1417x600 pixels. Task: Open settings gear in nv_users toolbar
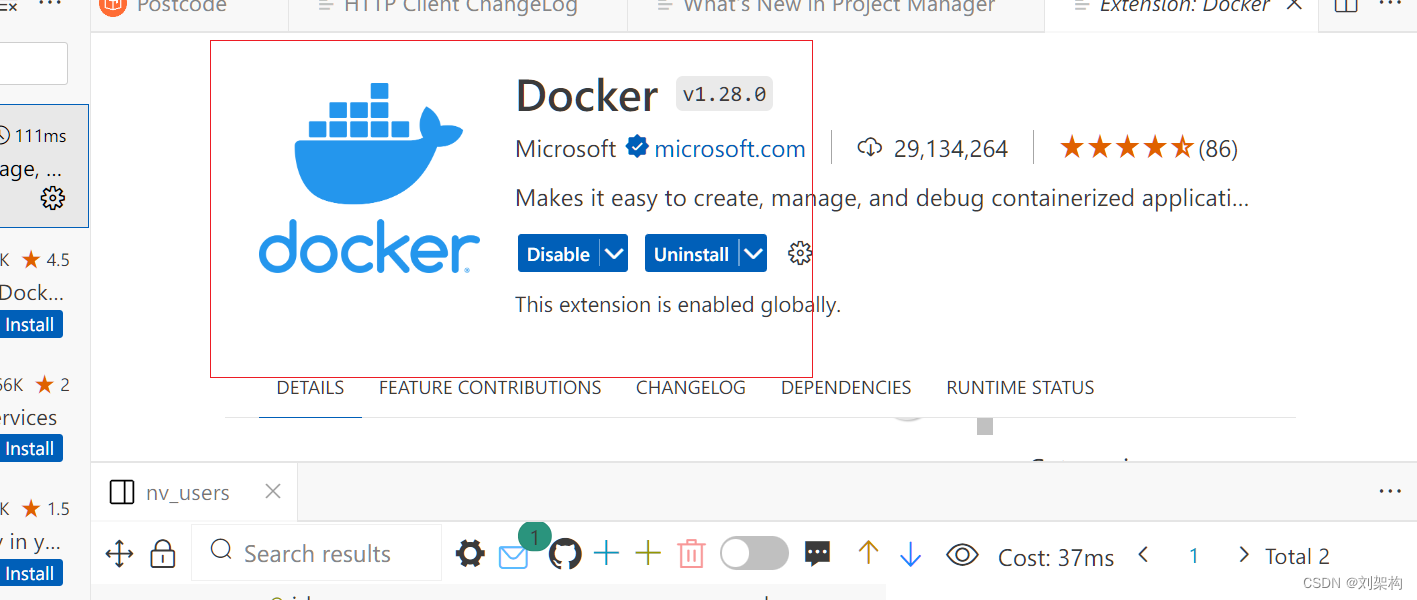pyautogui.click(x=470, y=554)
